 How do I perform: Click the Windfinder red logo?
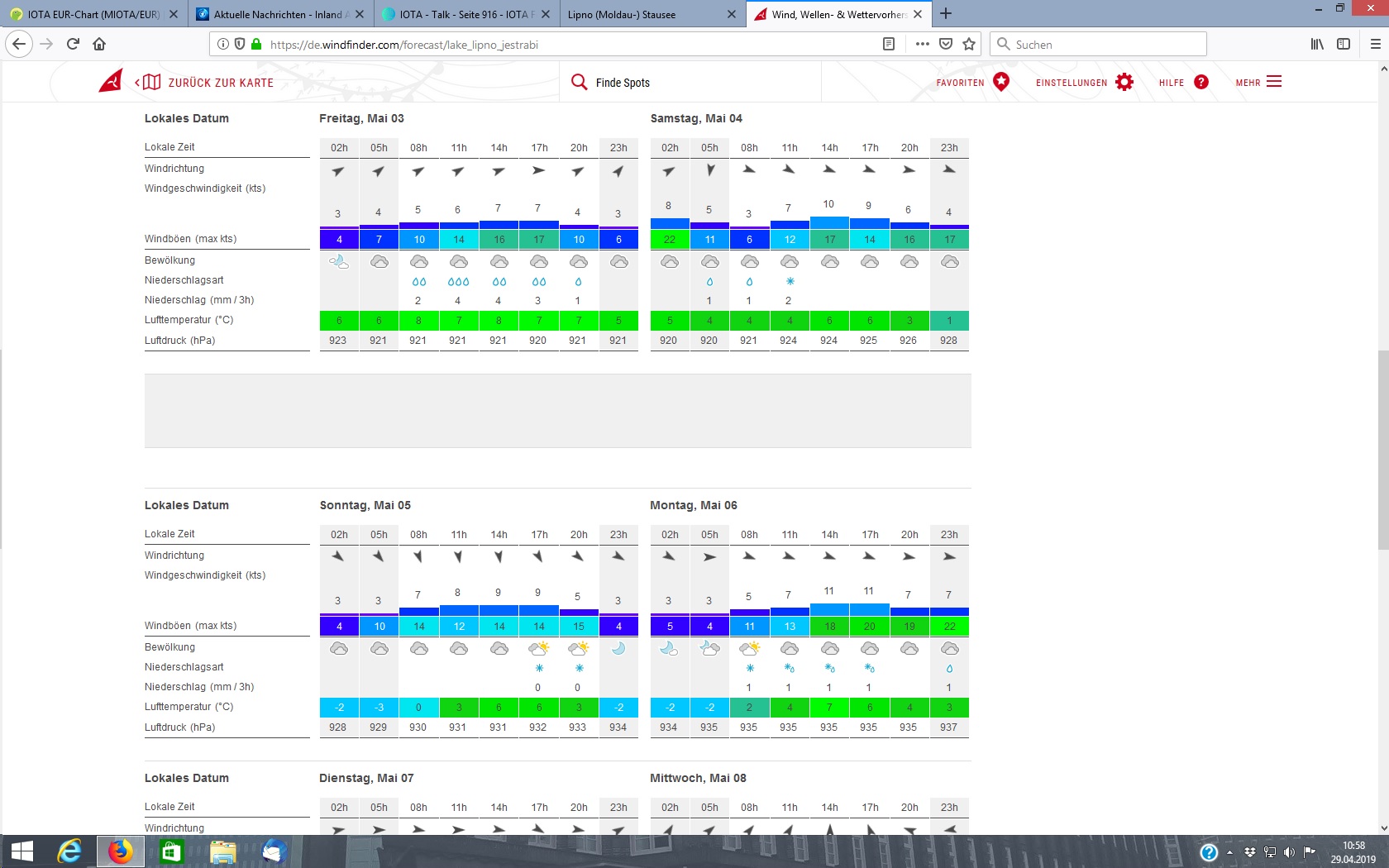tap(111, 81)
